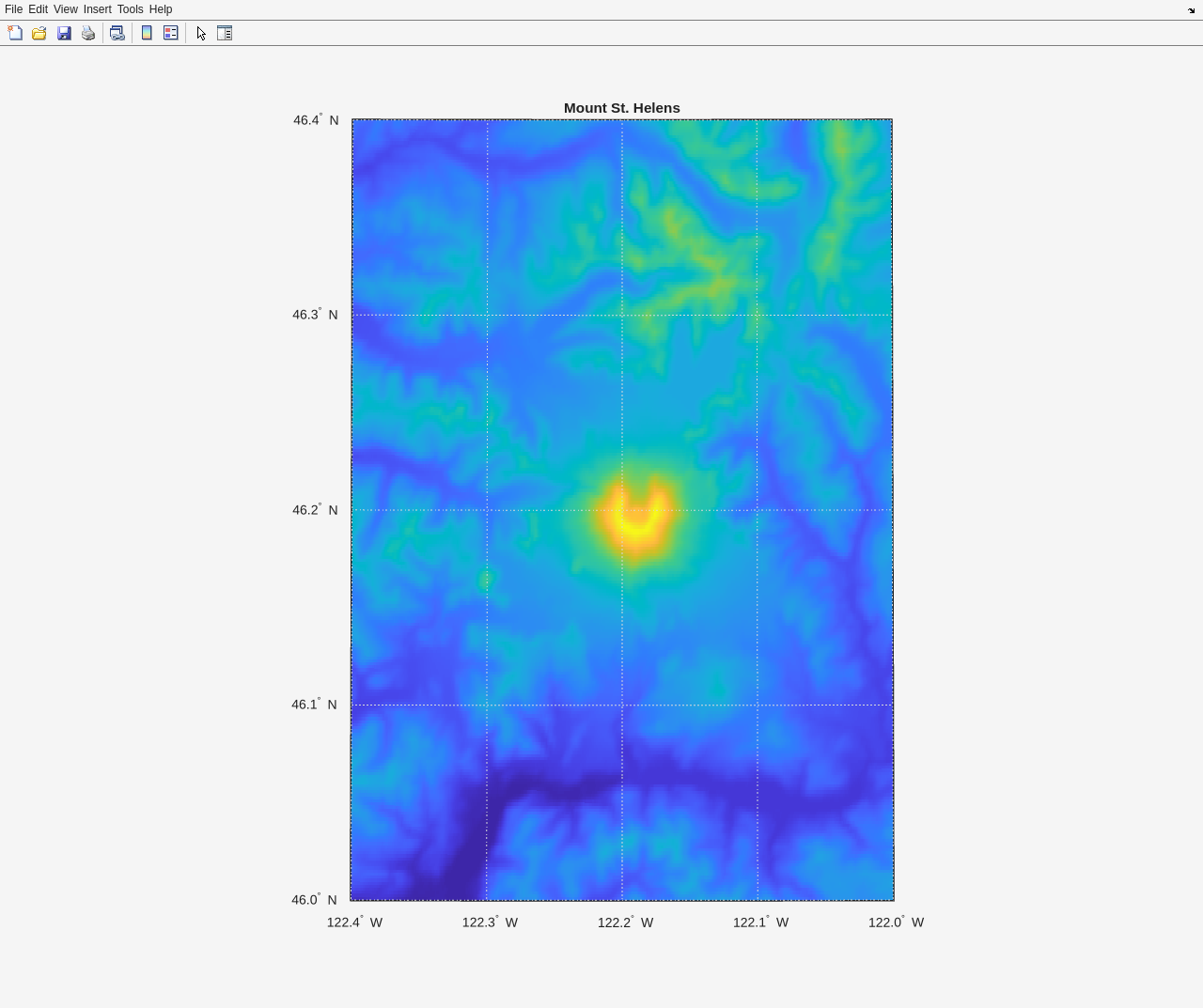Click the 122.3° W longitude label
Screen dimensions: 1203x1008
click(x=490, y=922)
